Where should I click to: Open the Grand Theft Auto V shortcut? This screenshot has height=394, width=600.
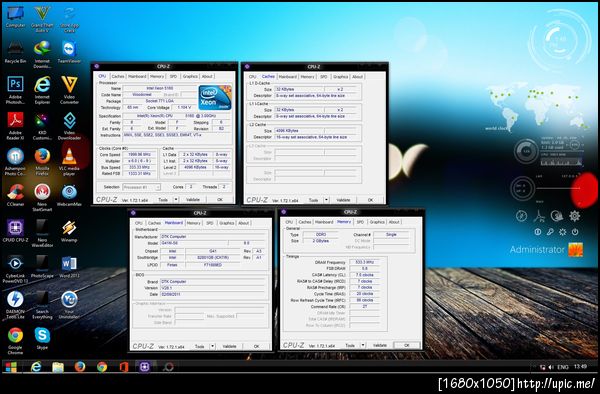pyautogui.click(x=42, y=18)
